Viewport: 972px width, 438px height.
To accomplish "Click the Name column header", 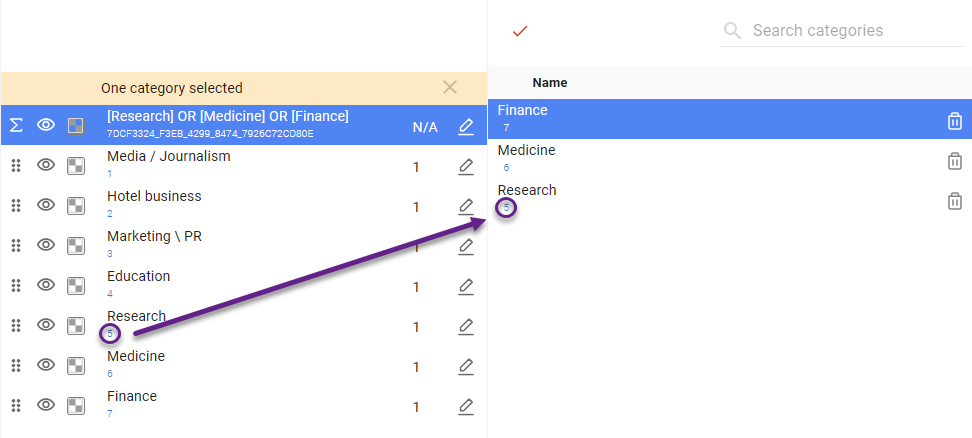I will coord(550,83).
